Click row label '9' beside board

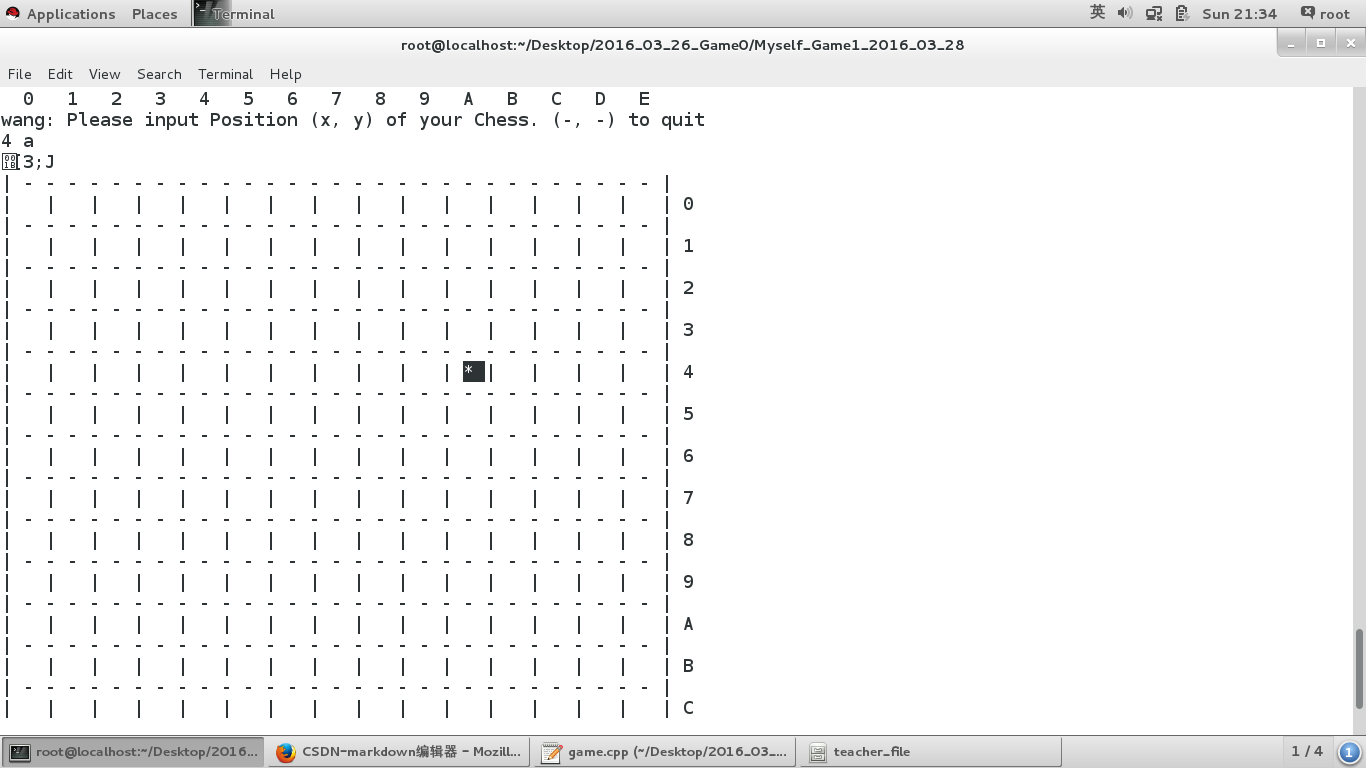688,582
